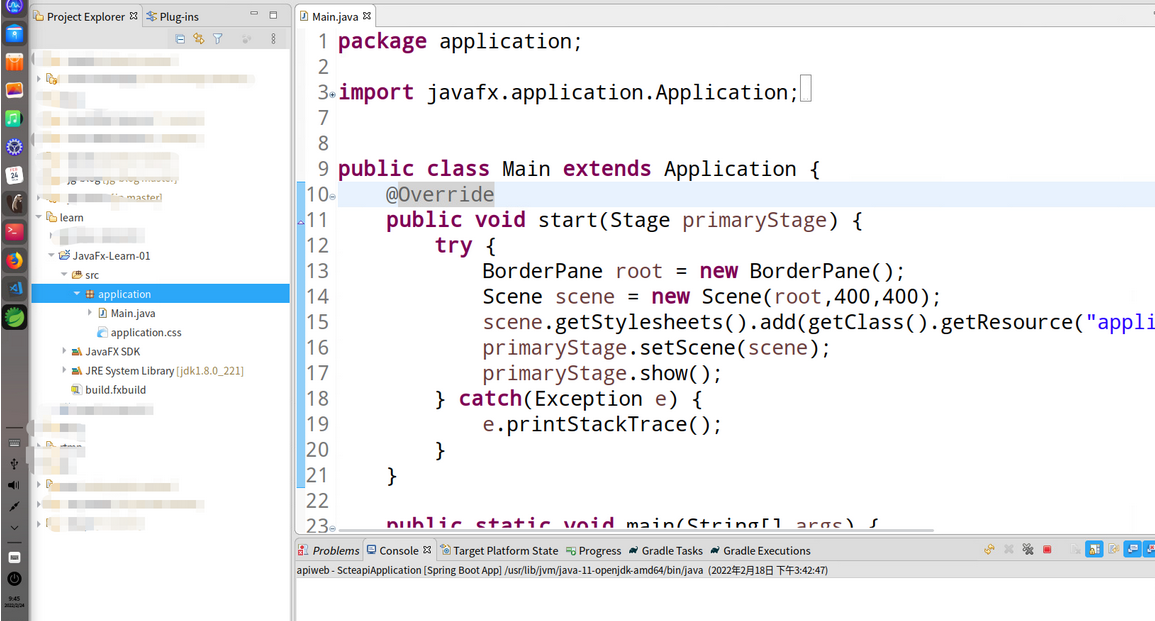Click the Collapse All icon in Project Explorer
1155x621 pixels.
[180, 39]
